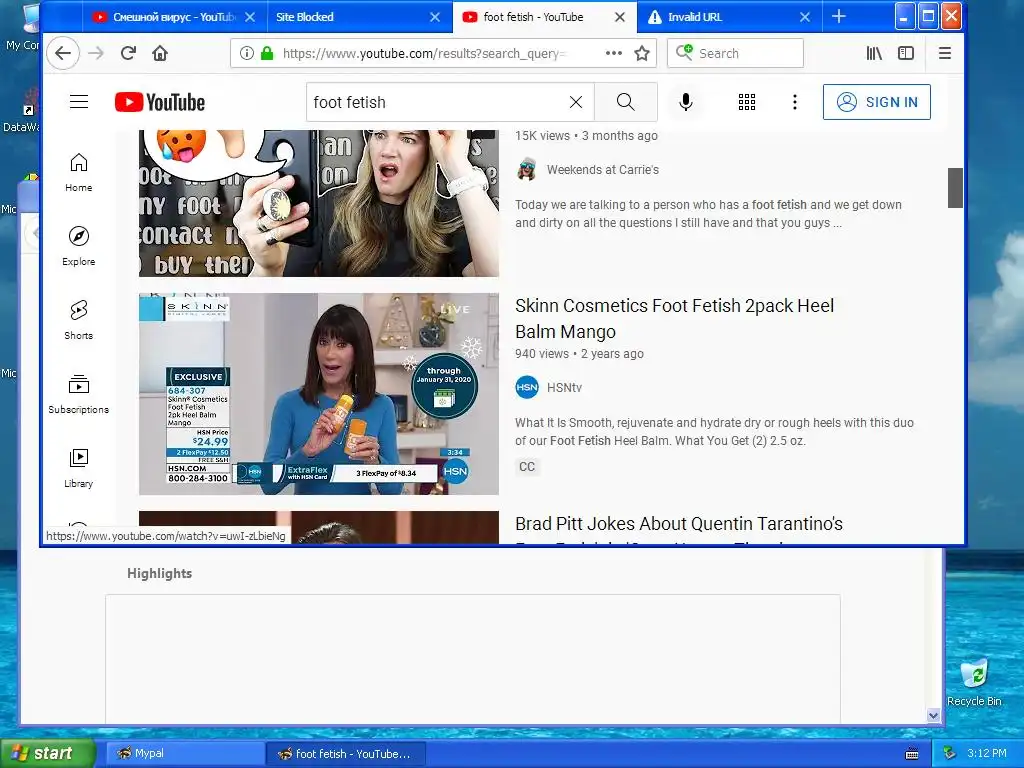Viewport: 1024px width, 768px height.
Task: Open the YouTube apps grid
Action: click(x=746, y=102)
